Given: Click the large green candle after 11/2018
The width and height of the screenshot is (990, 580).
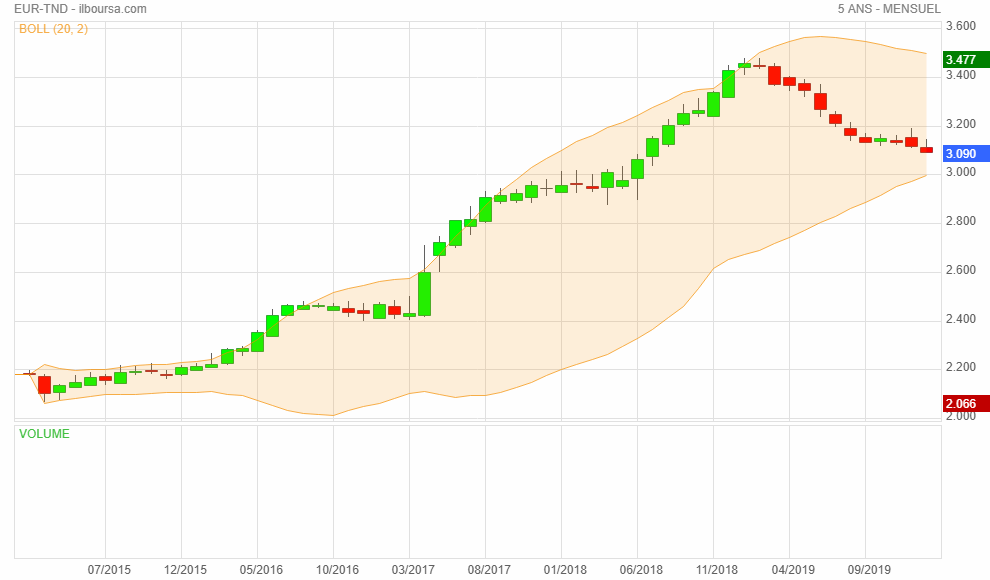Looking at the screenshot, I should tap(729, 84).
